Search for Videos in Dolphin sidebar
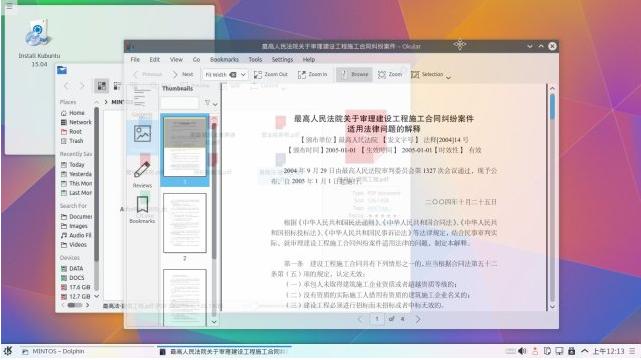Viewport: 641px width, 360px height. [x=74, y=244]
